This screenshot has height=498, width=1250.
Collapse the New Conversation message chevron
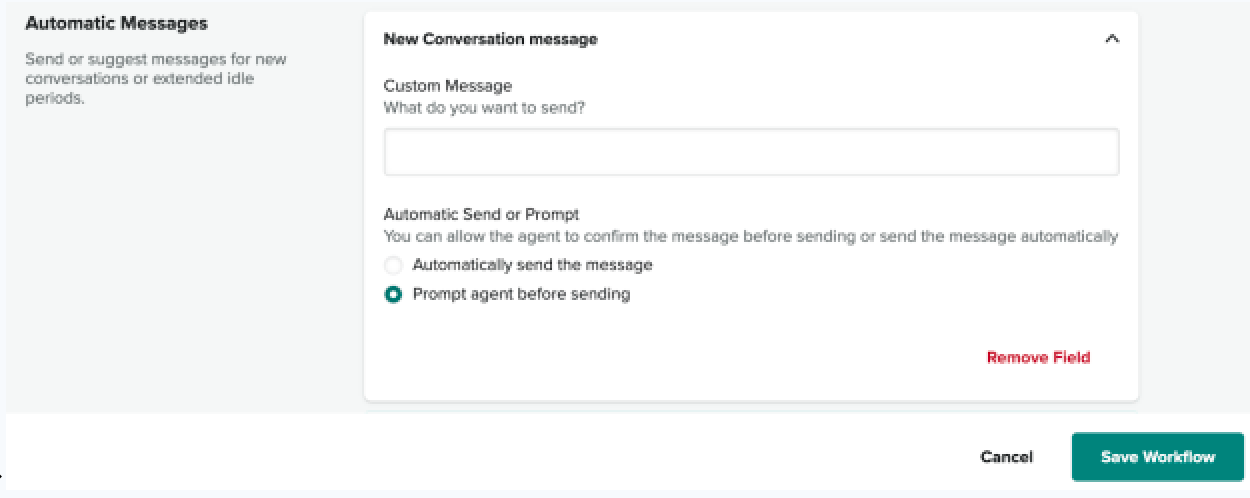click(1111, 40)
